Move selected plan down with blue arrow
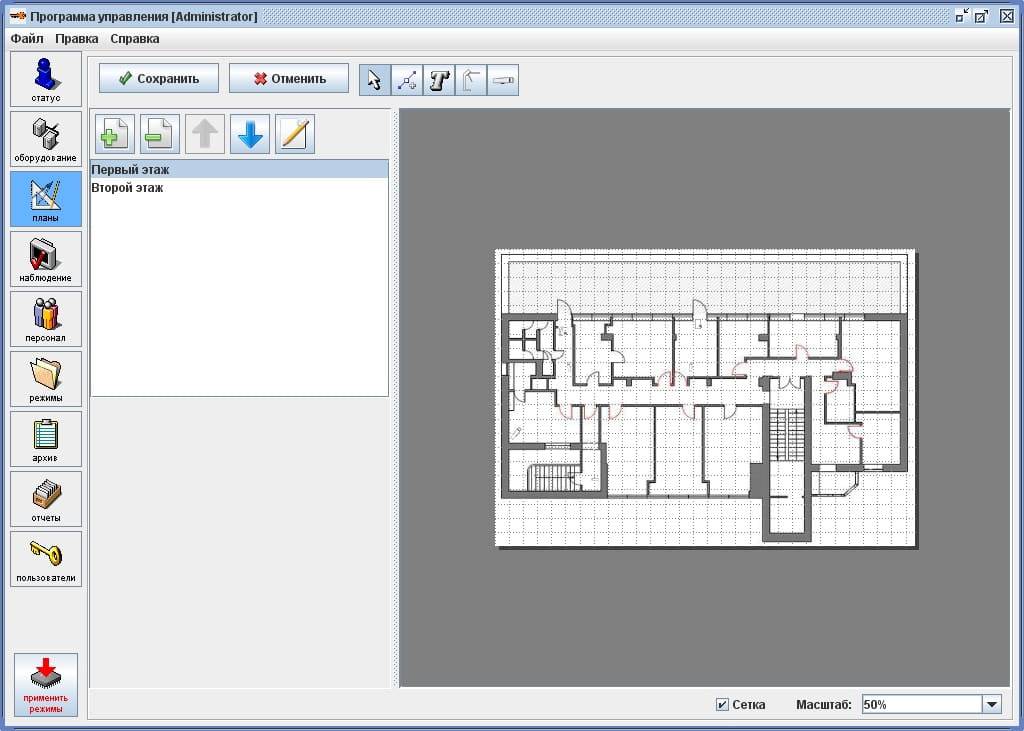Image resolution: width=1024 pixels, height=731 pixels. click(250, 134)
